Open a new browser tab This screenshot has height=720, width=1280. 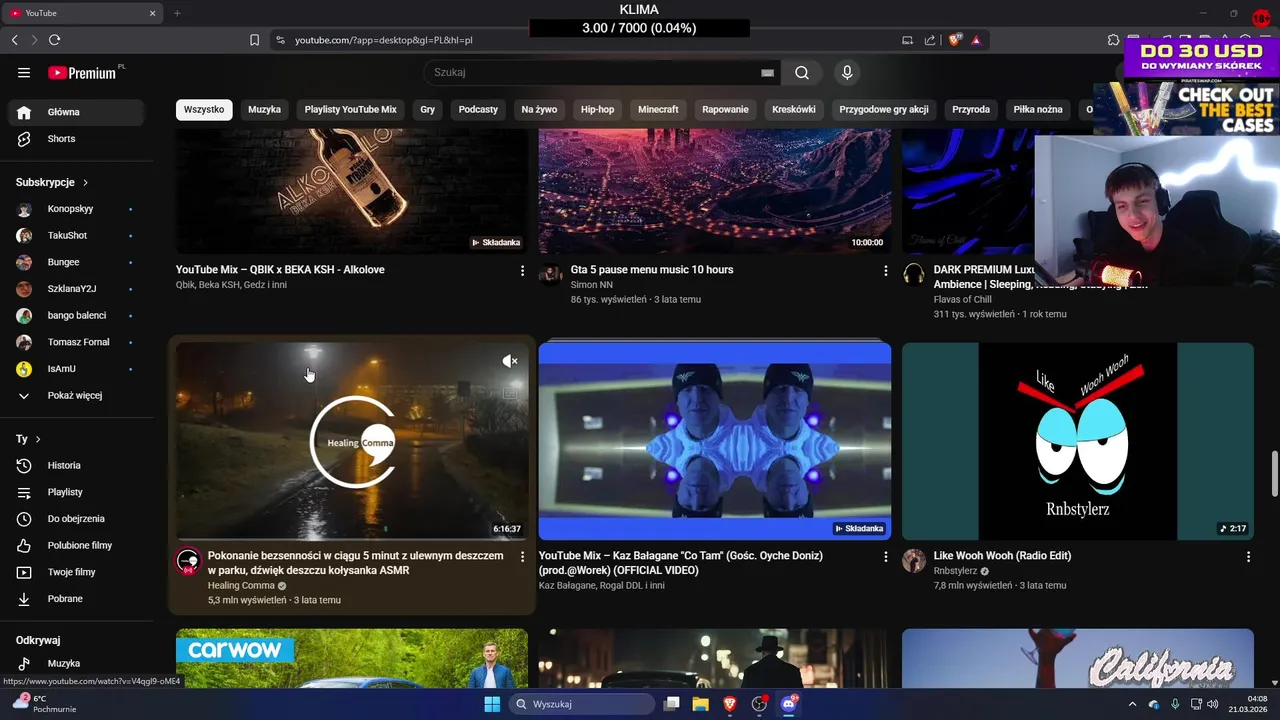tap(177, 13)
